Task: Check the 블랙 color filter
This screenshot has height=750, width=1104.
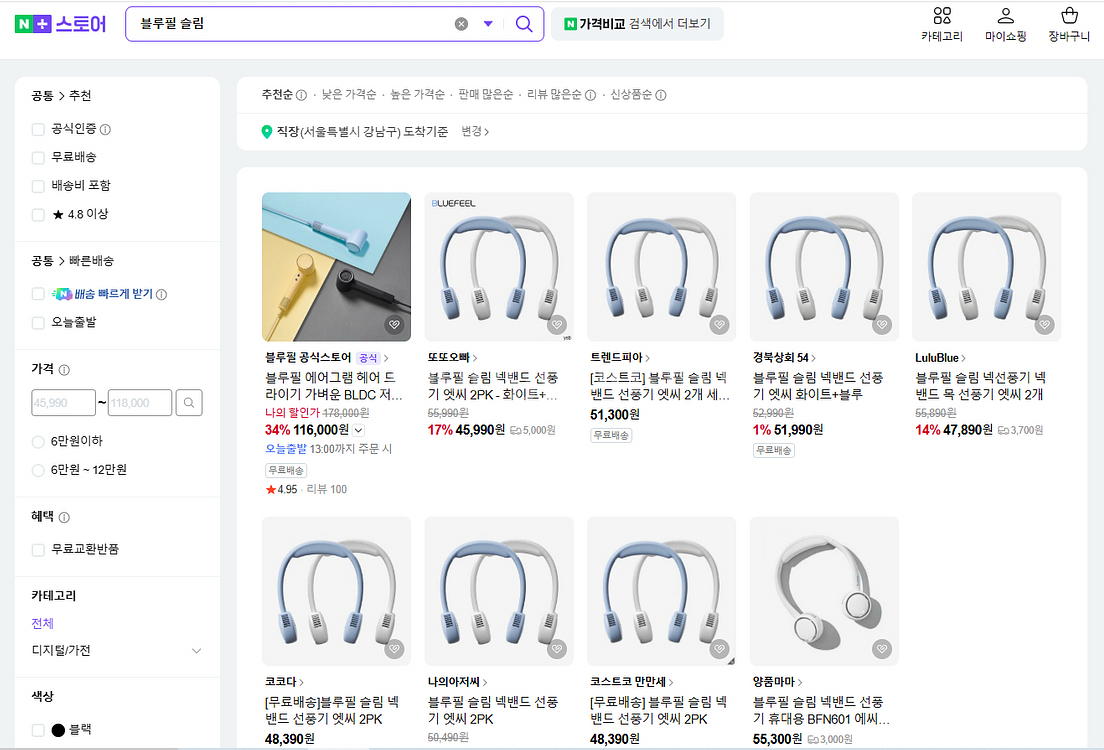Action: pyautogui.click(x=38, y=730)
